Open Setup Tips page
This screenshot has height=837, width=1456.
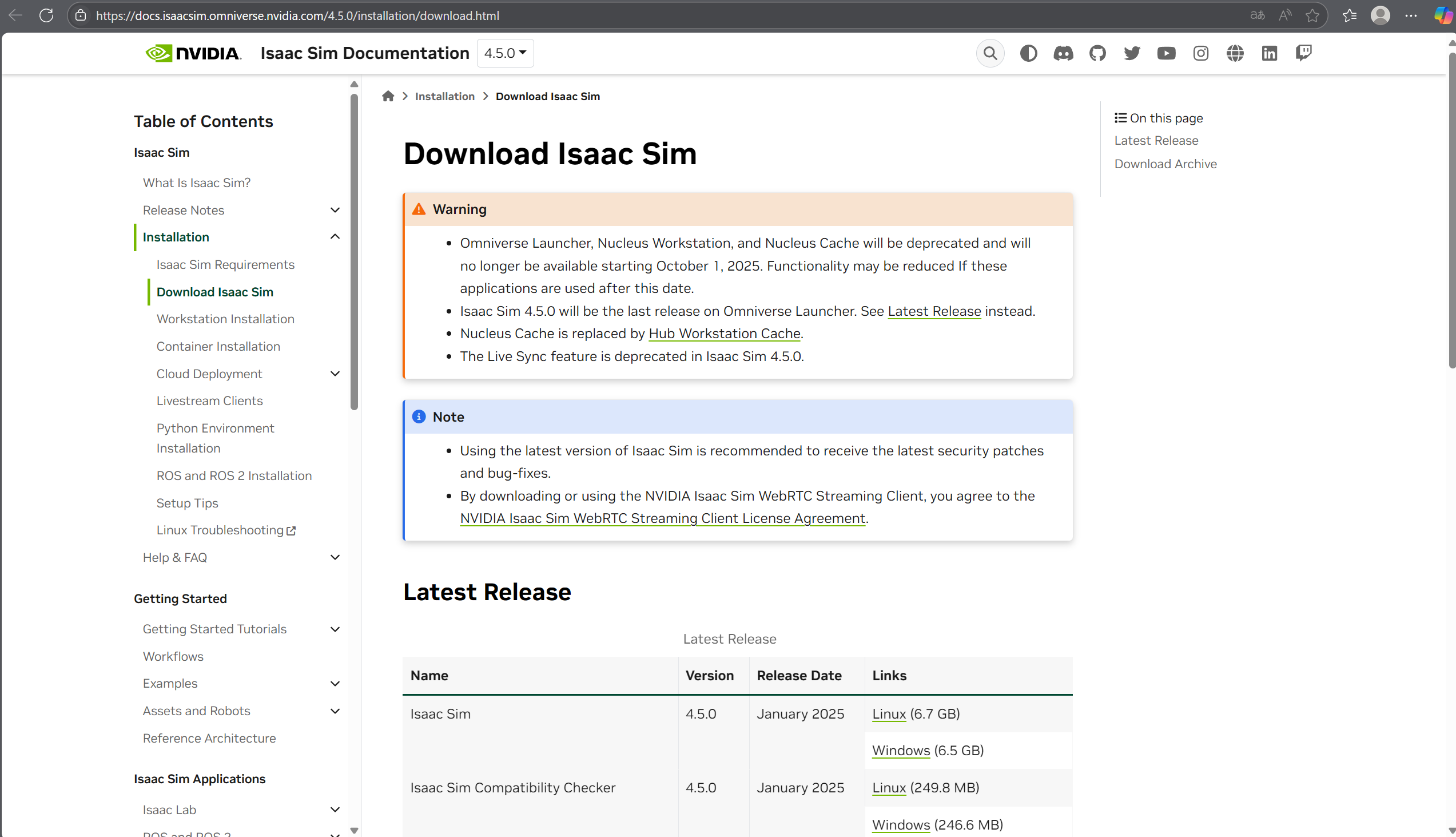click(188, 503)
